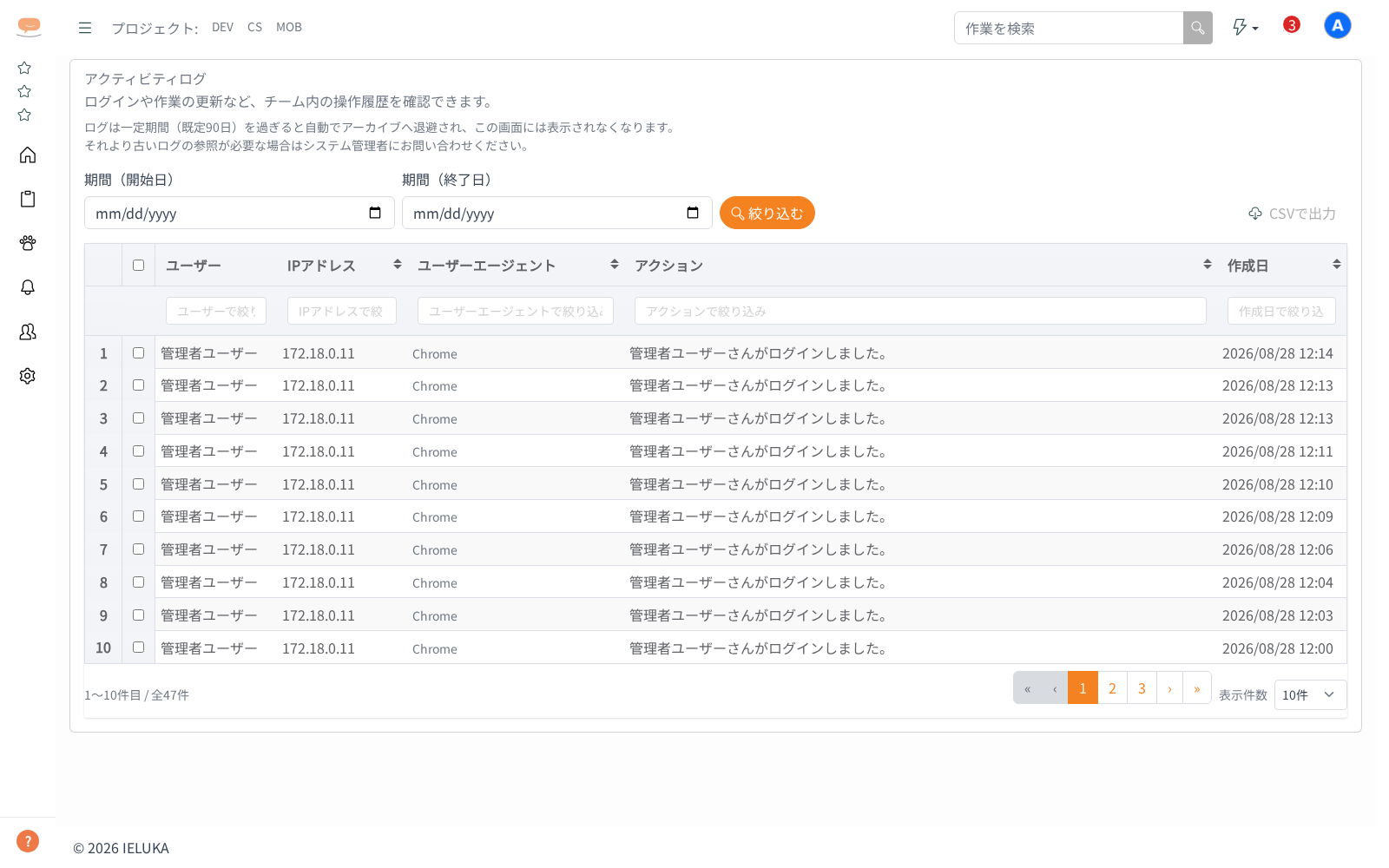The height and width of the screenshot is (868, 1389).
Task: Sort by 作成日 column
Action: 1337,265
